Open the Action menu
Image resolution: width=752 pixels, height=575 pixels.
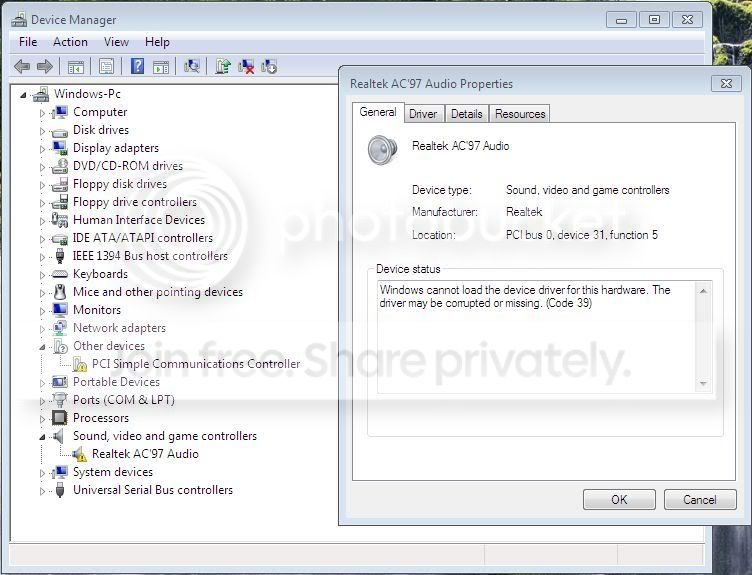[x=70, y=42]
